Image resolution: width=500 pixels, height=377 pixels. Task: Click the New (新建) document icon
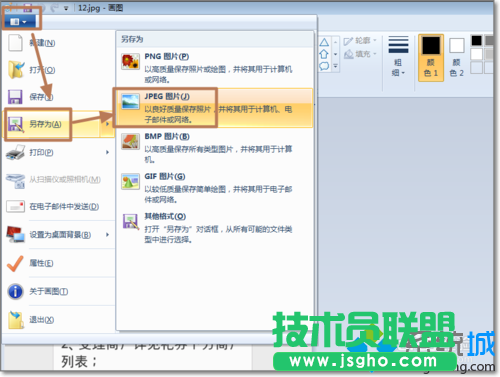[x=15, y=43]
